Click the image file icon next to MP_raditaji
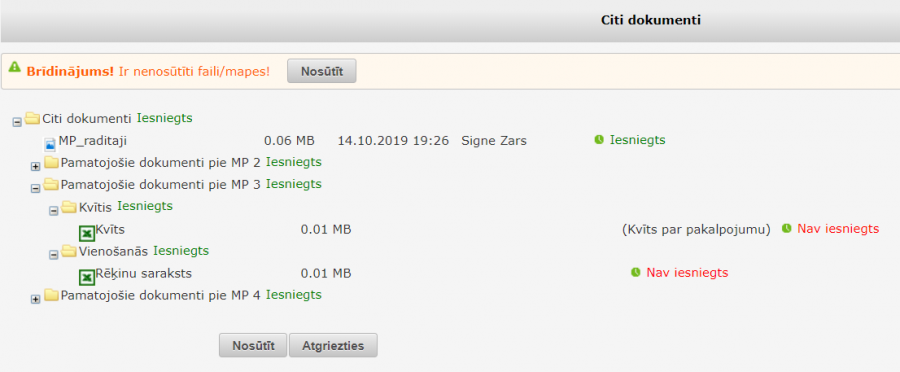Viewport: 900px width, 372px height. [x=50, y=144]
